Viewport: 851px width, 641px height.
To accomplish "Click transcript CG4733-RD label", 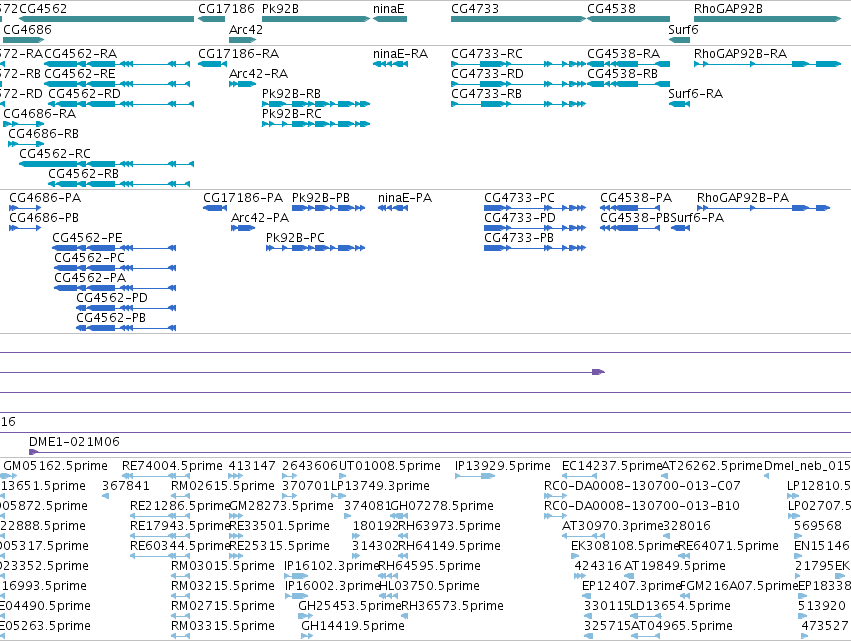I will [x=487, y=74].
